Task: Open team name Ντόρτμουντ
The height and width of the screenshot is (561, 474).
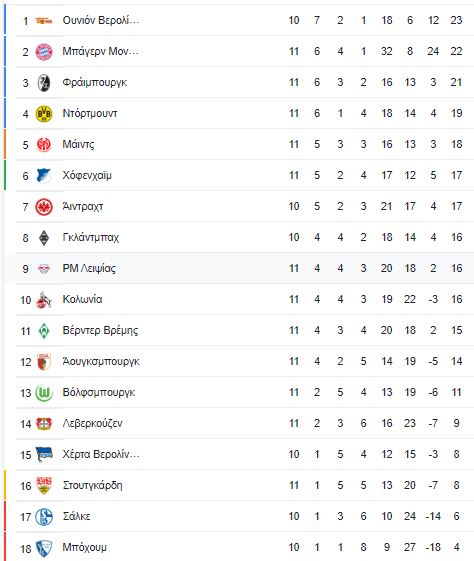Action: pos(90,113)
